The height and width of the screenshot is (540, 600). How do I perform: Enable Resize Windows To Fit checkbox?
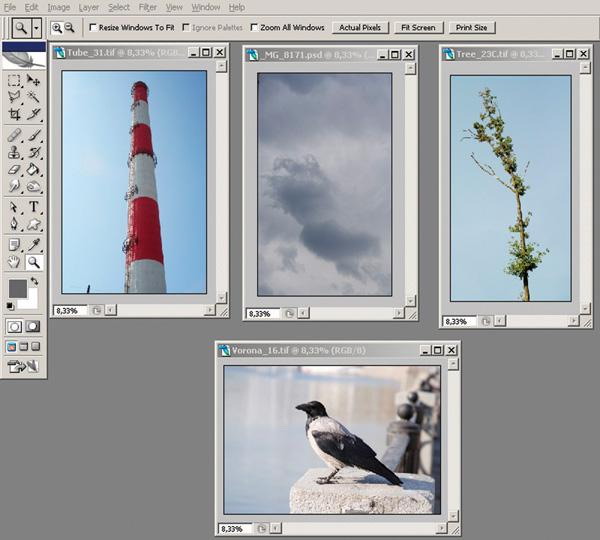[93, 28]
